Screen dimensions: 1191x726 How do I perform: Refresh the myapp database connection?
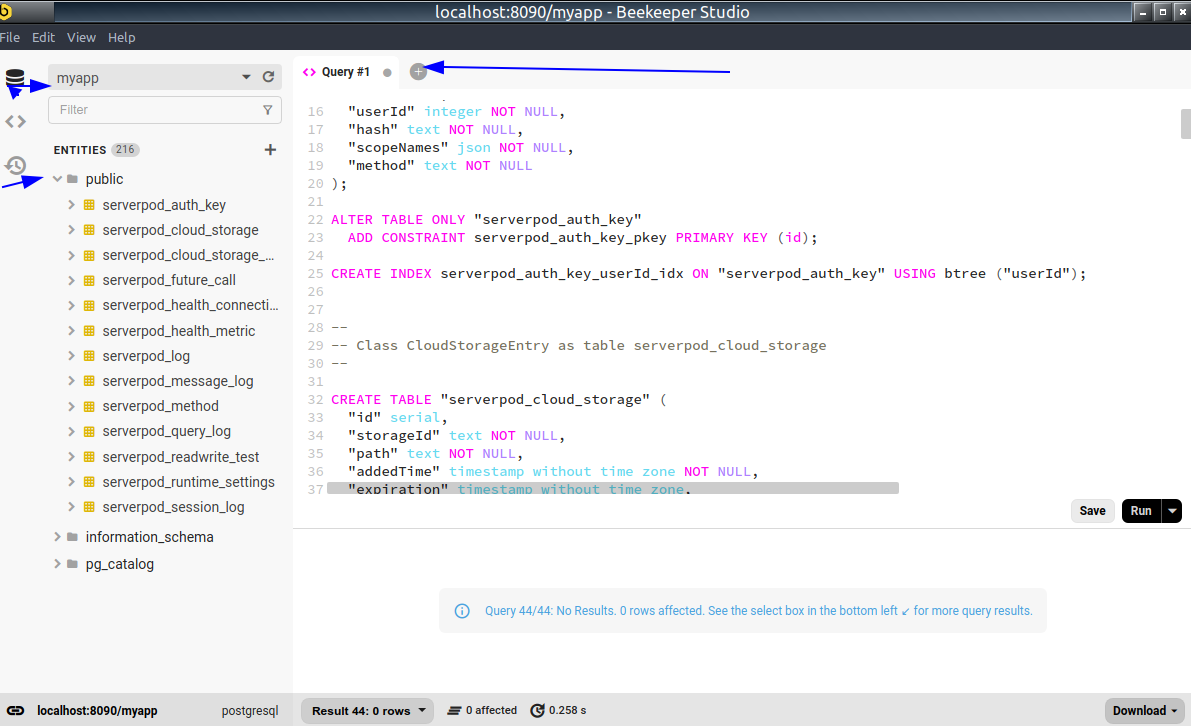(x=268, y=76)
